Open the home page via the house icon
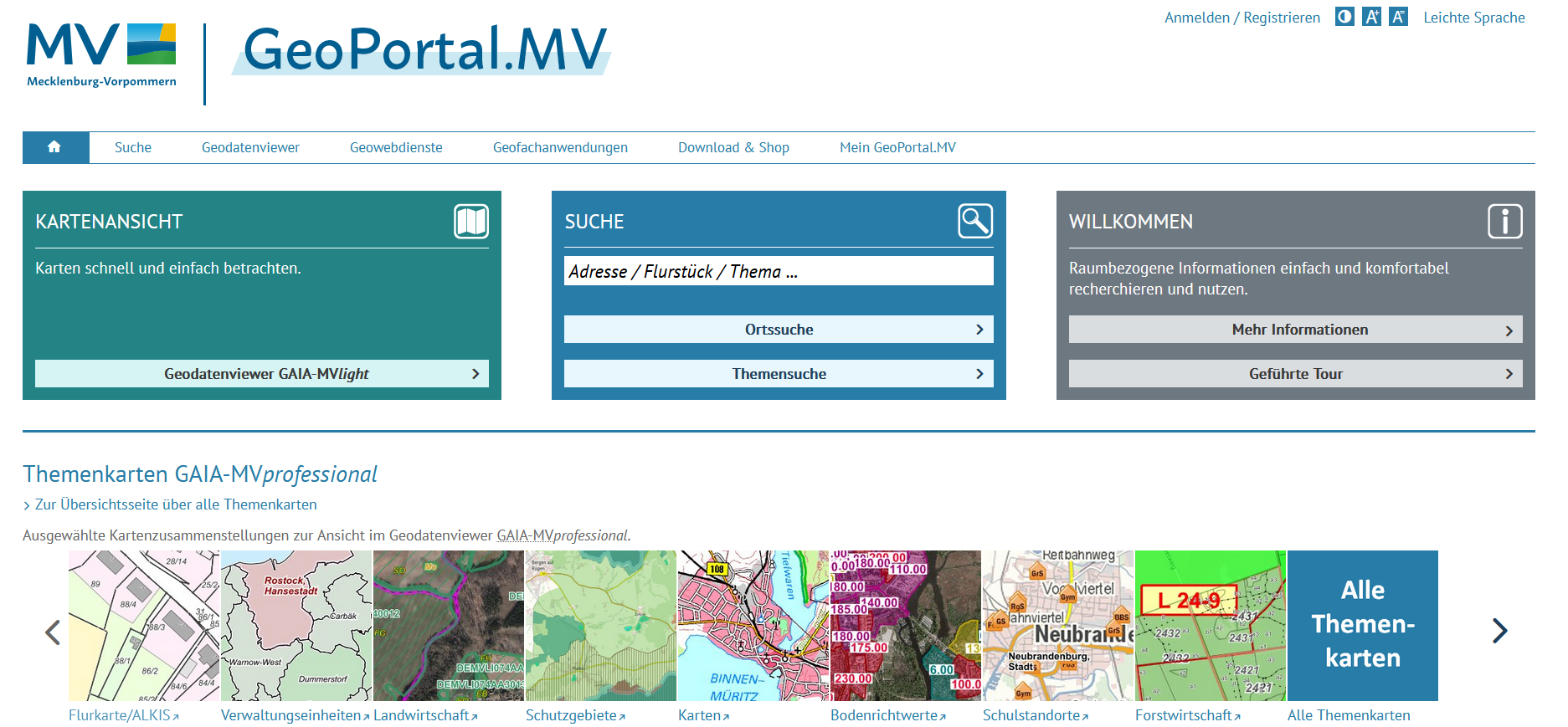 (x=55, y=147)
